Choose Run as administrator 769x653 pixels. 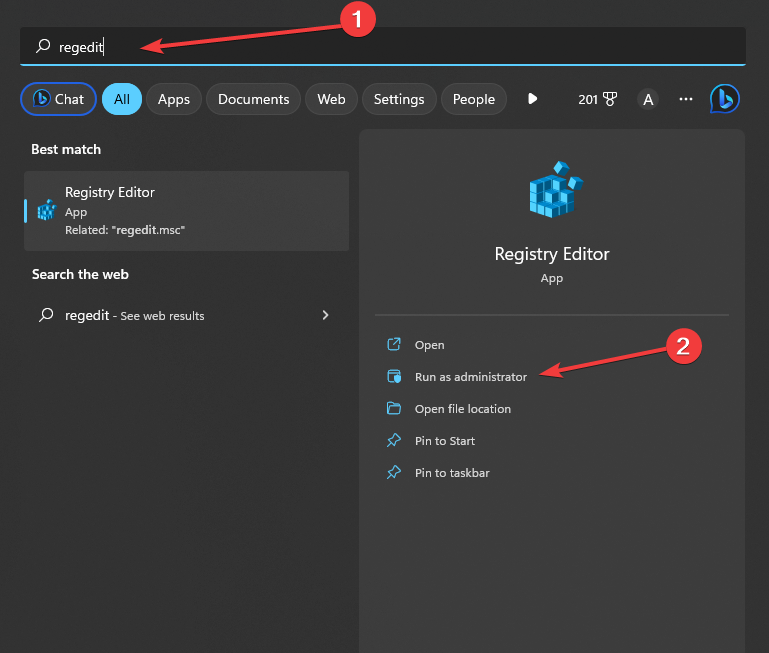tap(471, 377)
